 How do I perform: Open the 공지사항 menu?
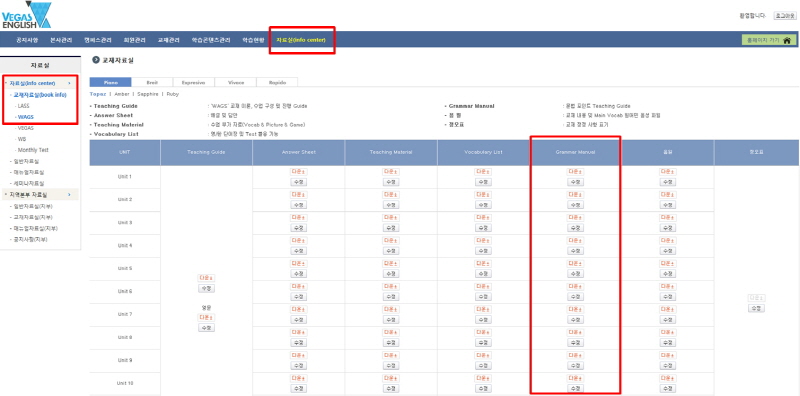pos(27,40)
